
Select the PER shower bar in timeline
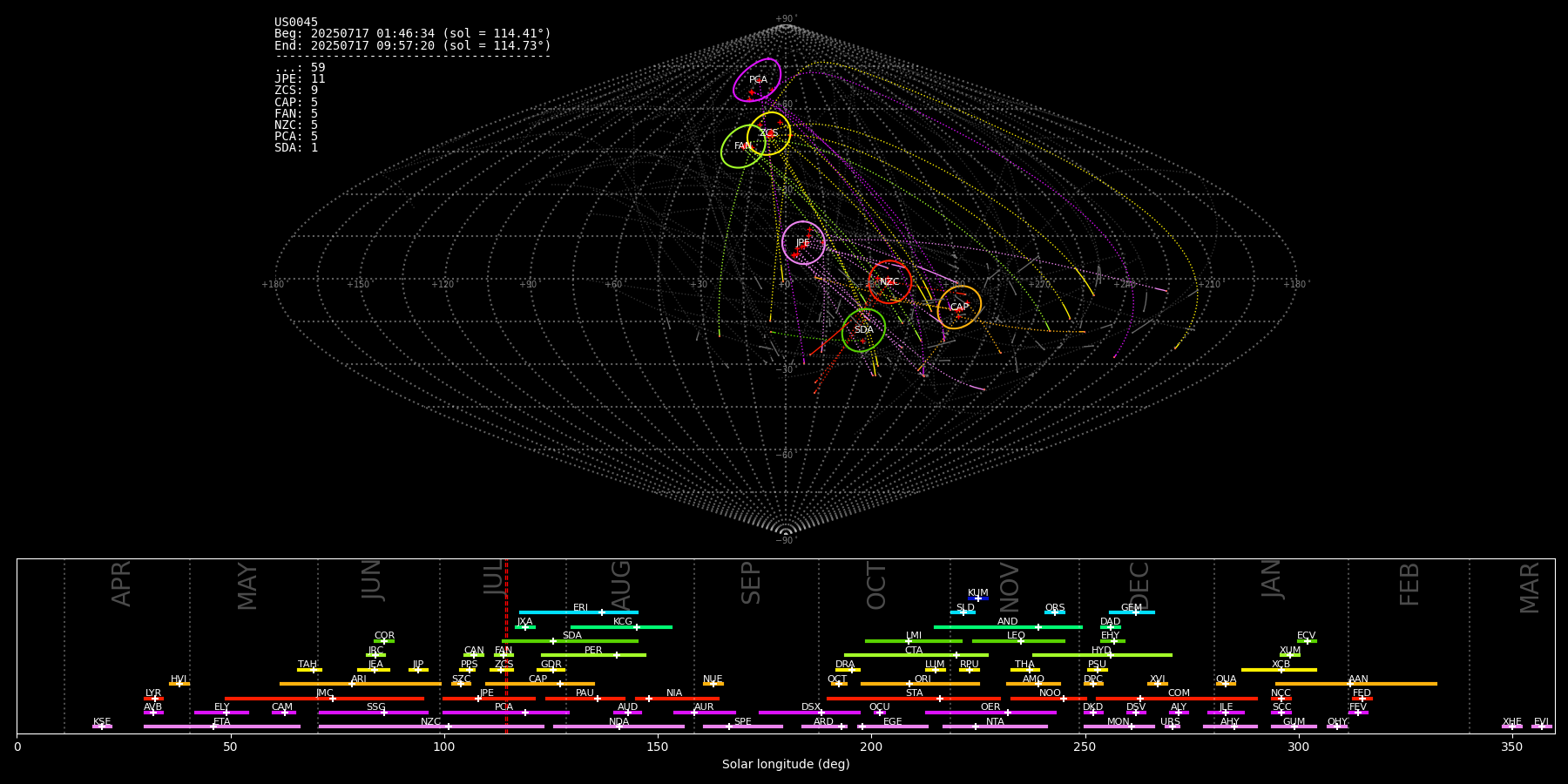tap(593, 655)
